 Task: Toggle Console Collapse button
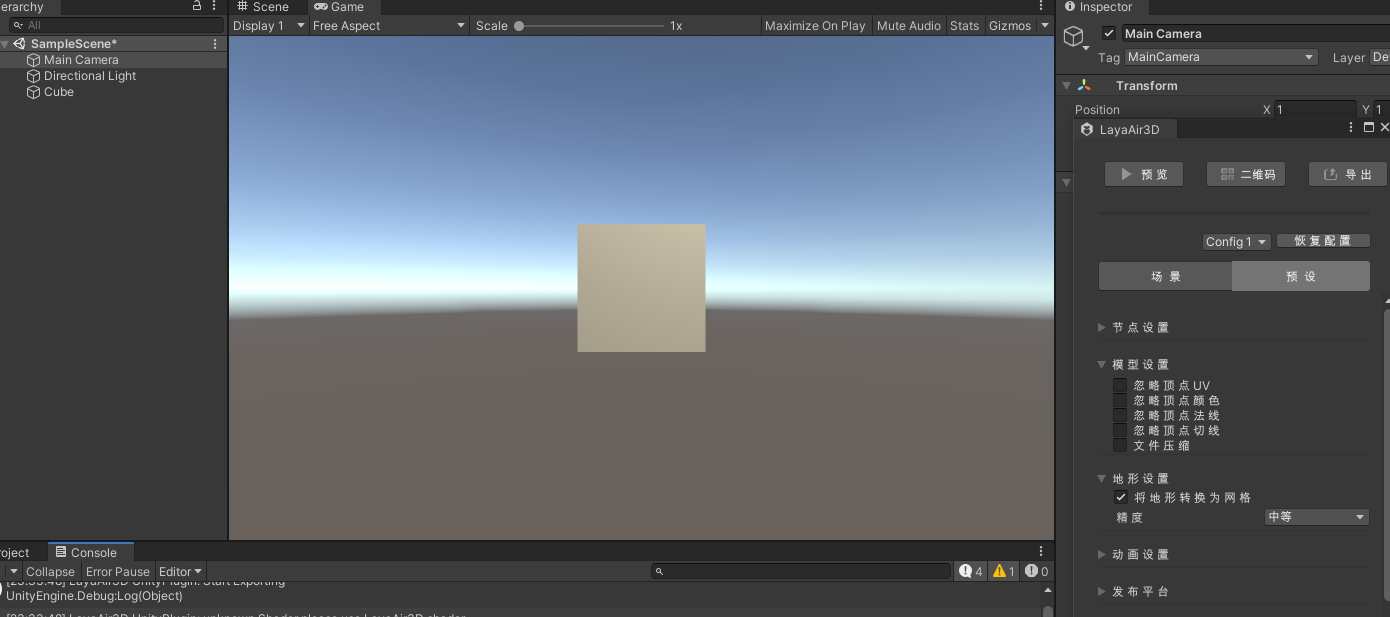click(x=50, y=572)
